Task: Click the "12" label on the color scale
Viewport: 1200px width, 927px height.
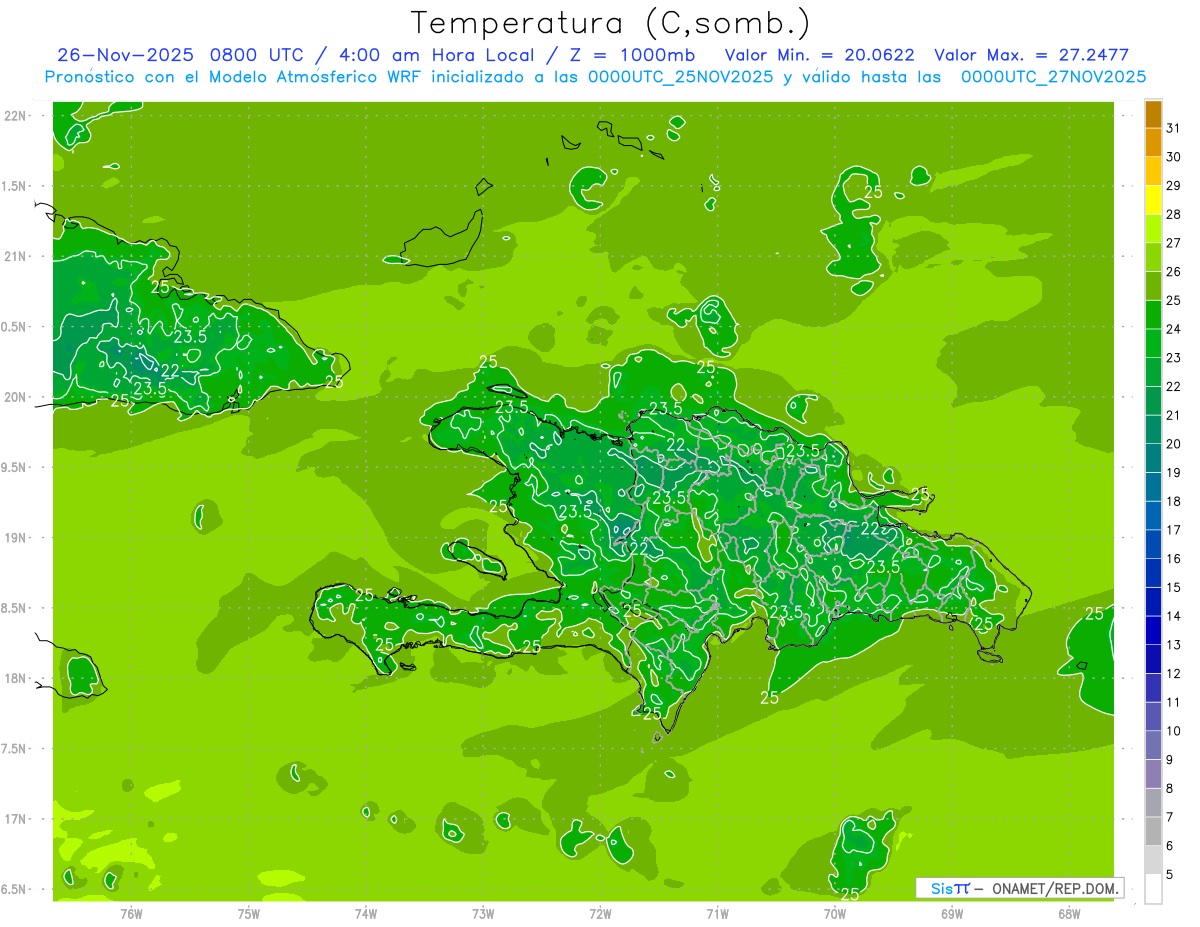Action: click(x=1174, y=674)
